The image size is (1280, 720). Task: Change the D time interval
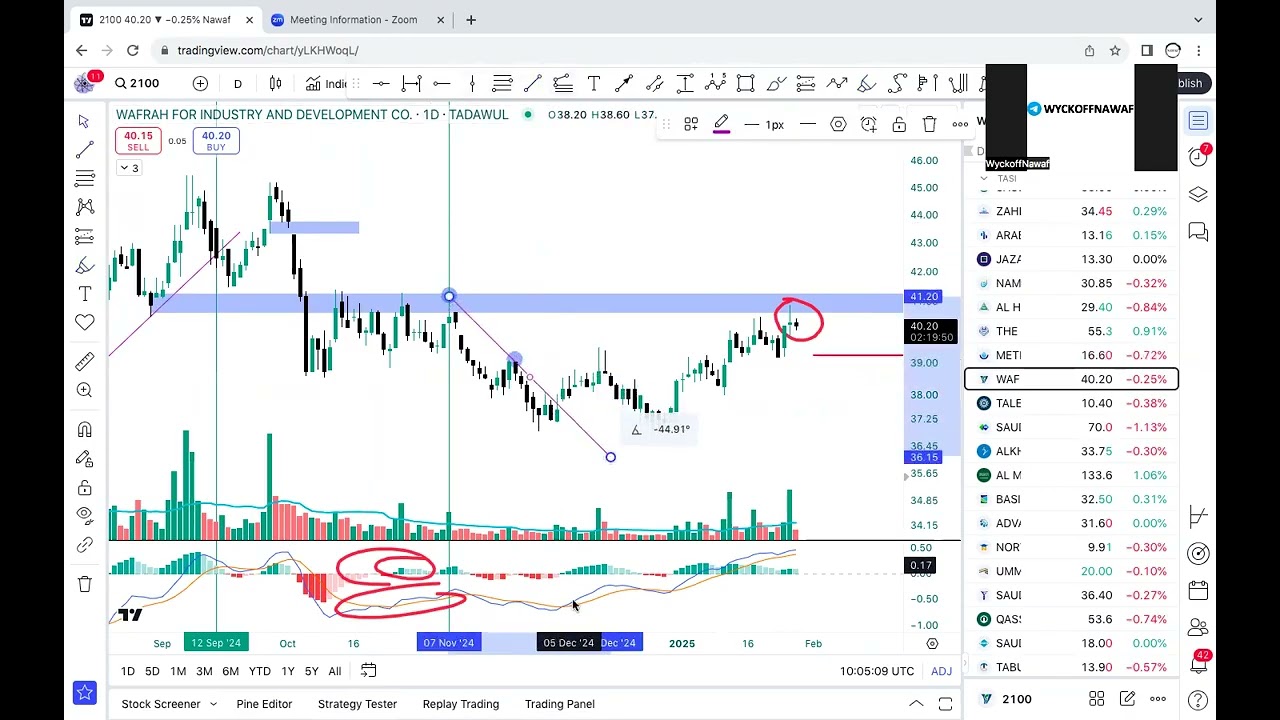[237, 83]
